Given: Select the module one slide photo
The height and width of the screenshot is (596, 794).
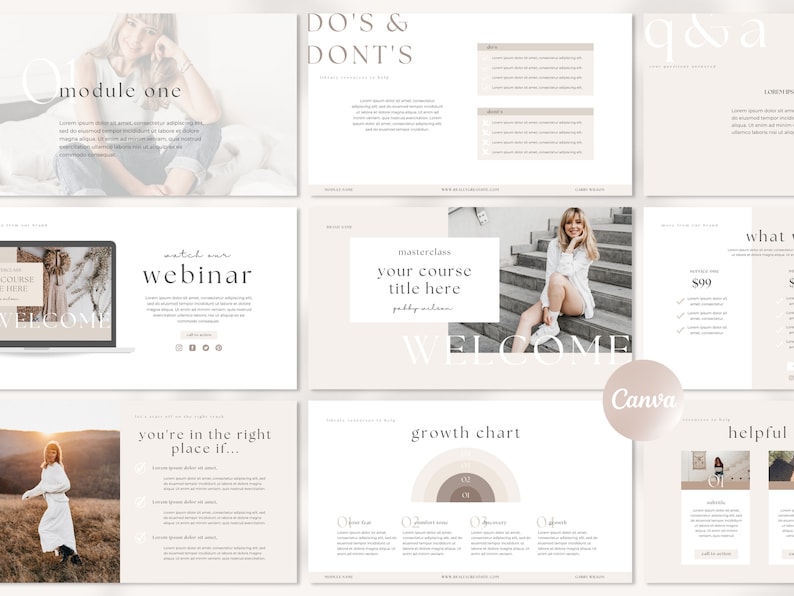Looking at the screenshot, I should click(148, 104).
